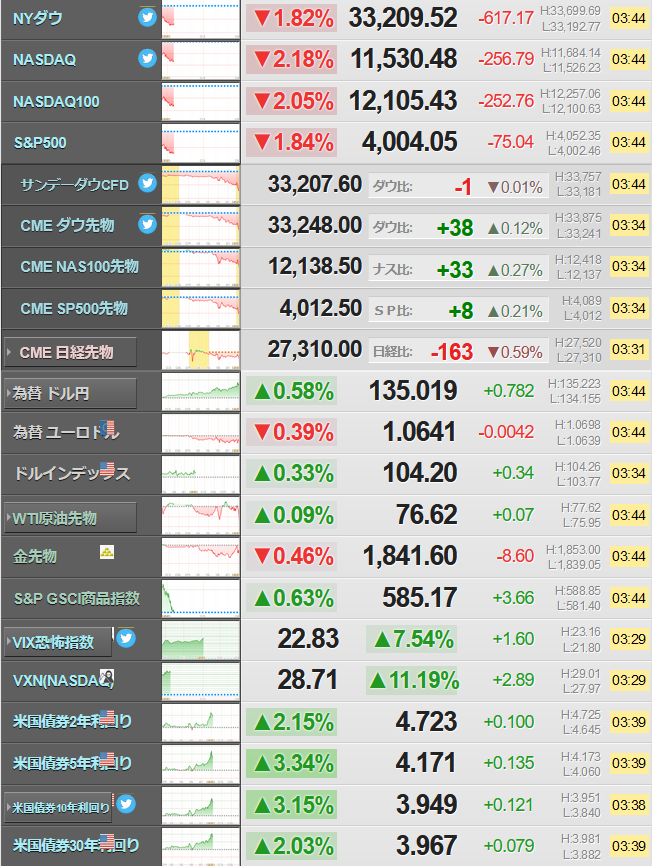
Task: Expand the VIX恐怖指数 button
Action: 58,642
